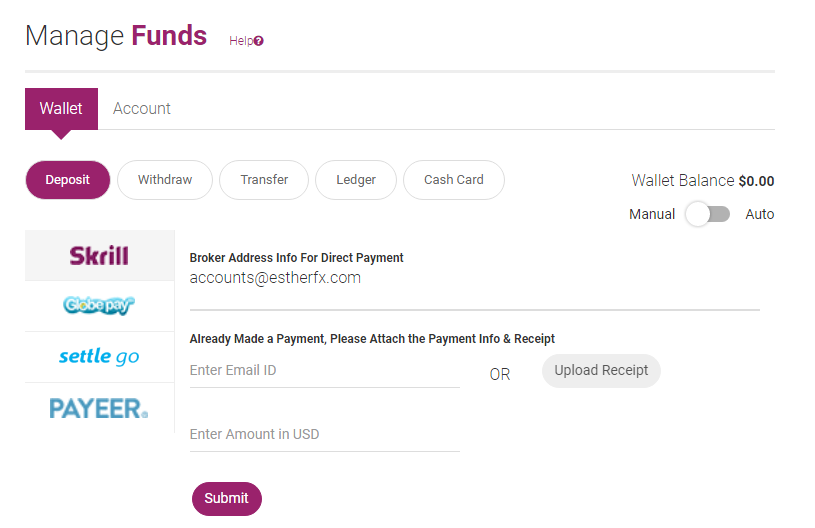View the Ledger section
This screenshot has height=528, width=815.
tap(356, 180)
